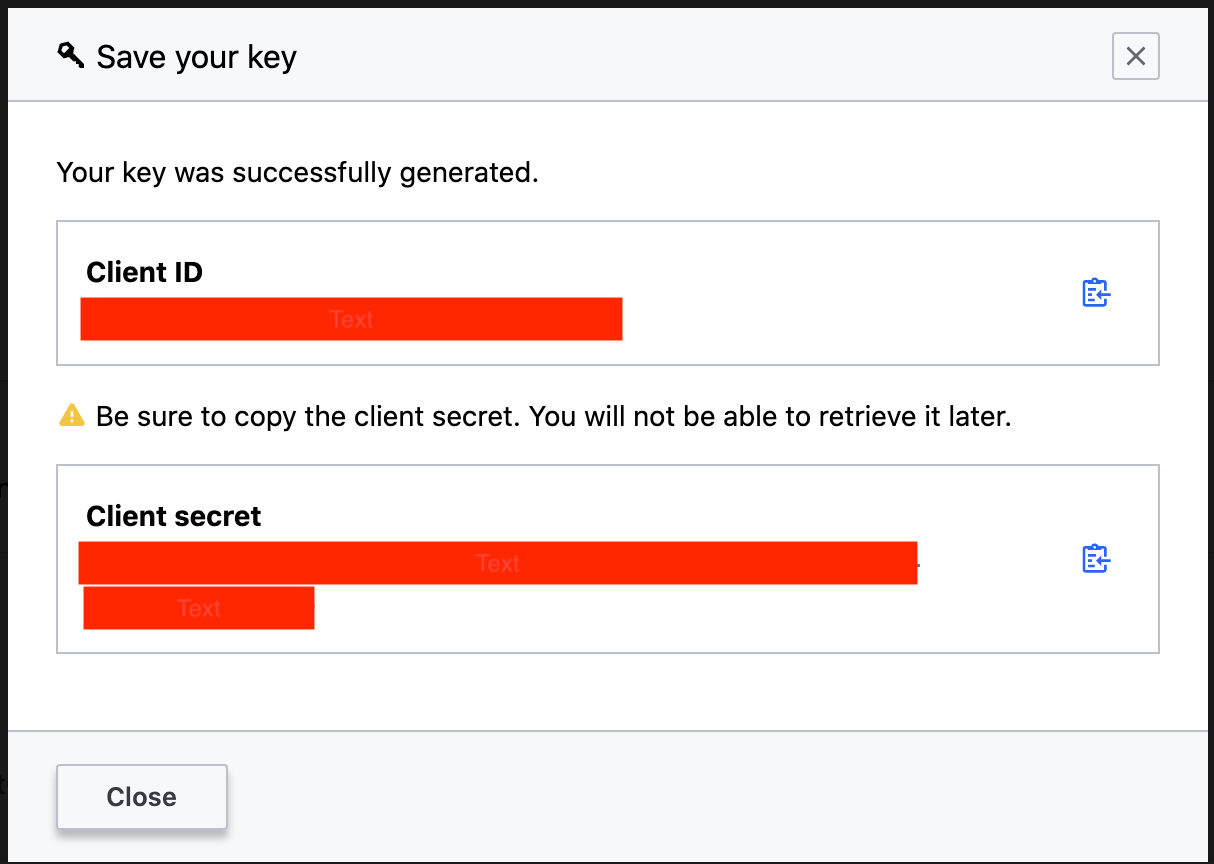Click the blank dialog header bar area
This screenshot has width=1214, height=864.
pyautogui.click(x=700, y=56)
